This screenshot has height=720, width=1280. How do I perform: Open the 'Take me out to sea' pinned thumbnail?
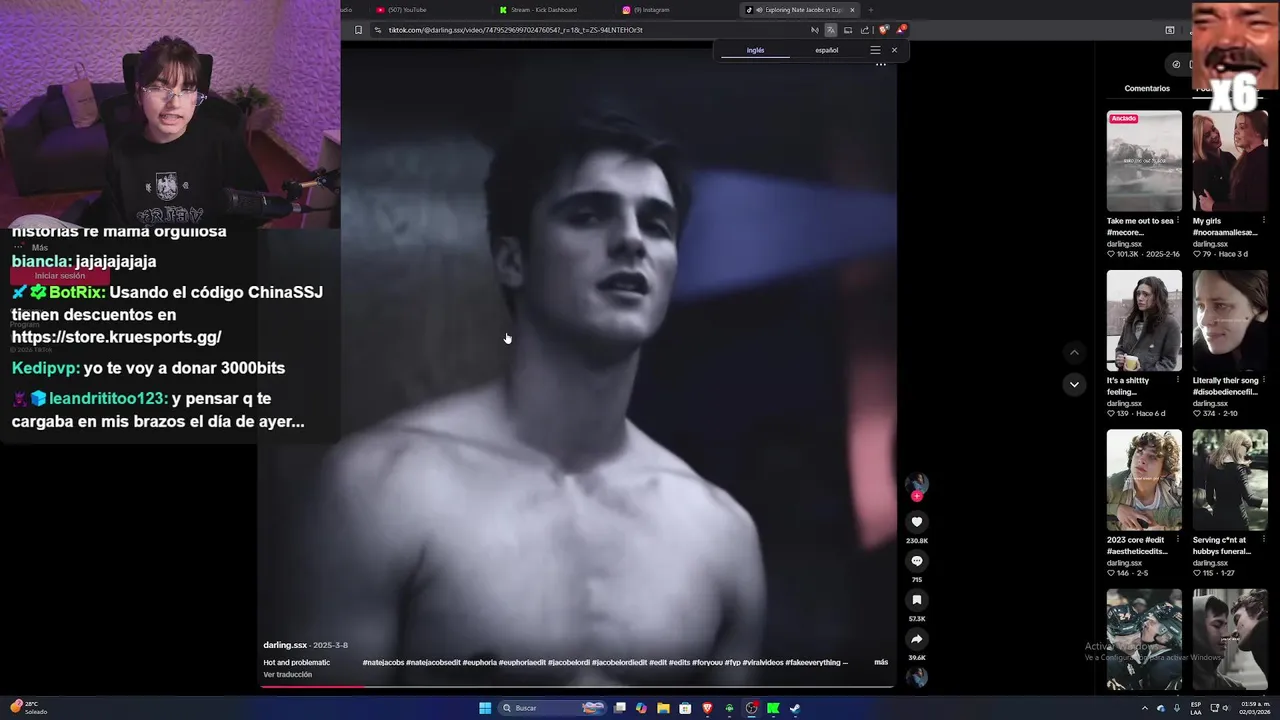click(1144, 161)
